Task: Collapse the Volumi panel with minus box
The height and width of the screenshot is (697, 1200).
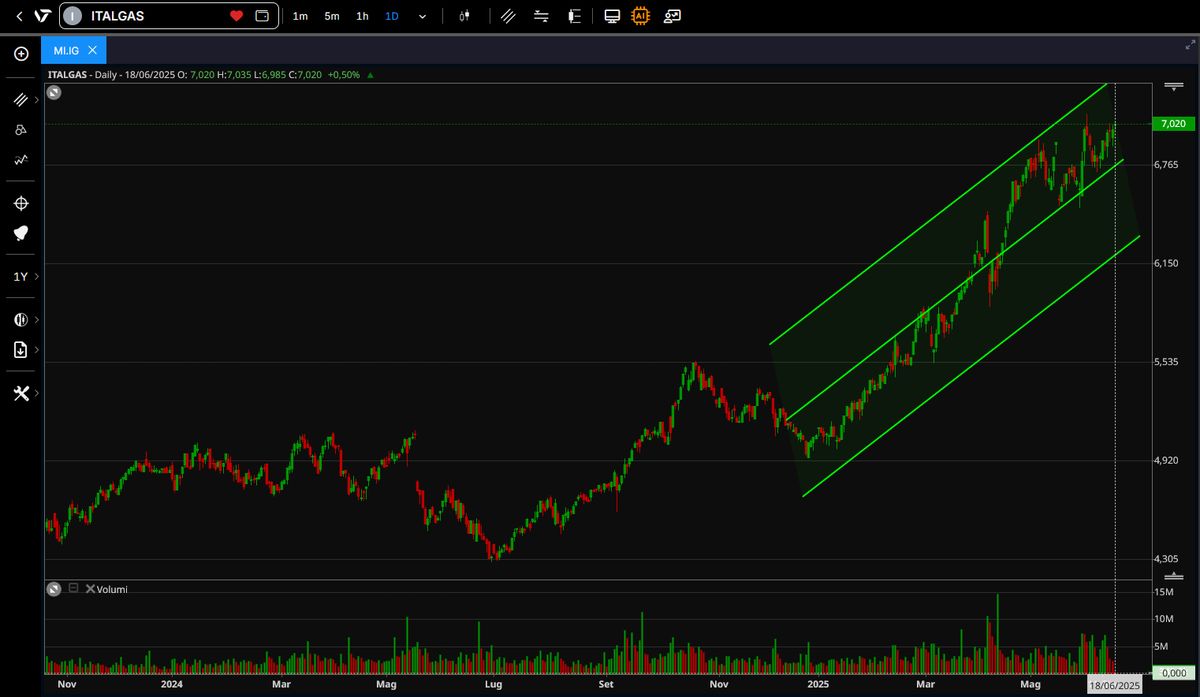Action: (73, 589)
